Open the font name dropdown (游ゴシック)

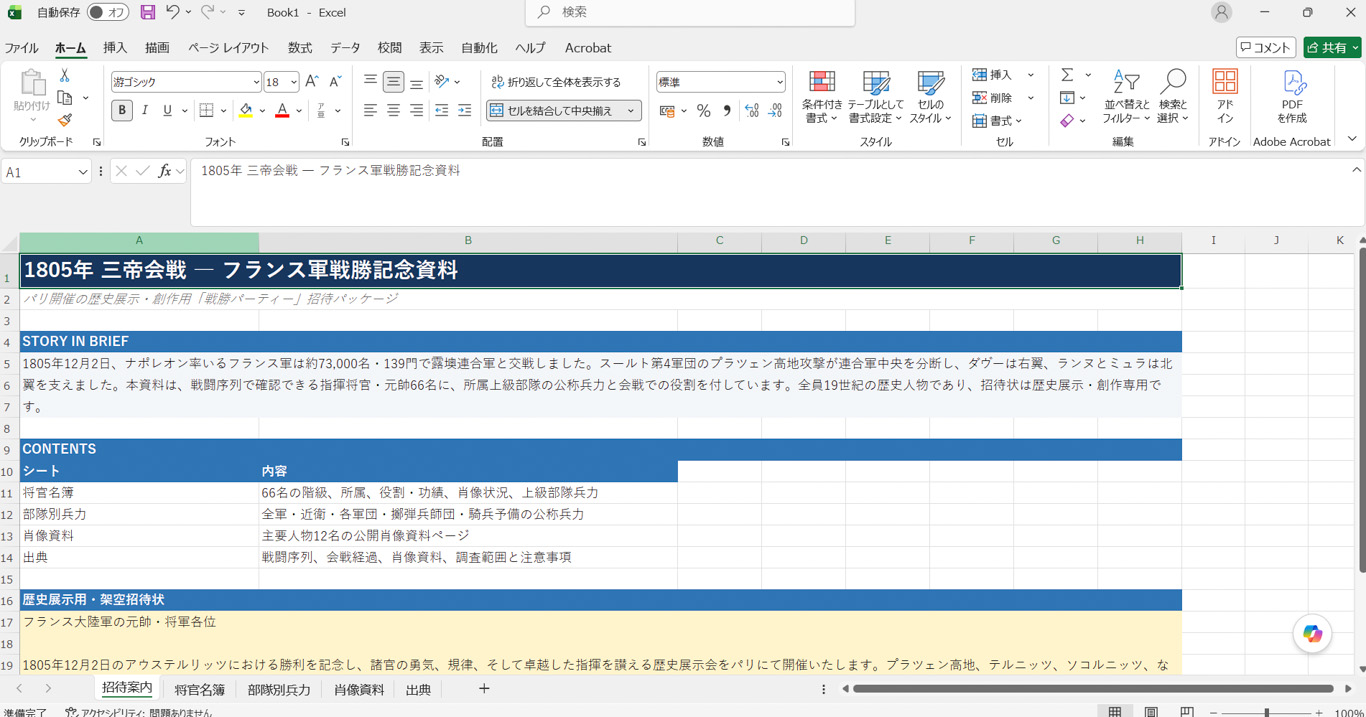(255, 82)
